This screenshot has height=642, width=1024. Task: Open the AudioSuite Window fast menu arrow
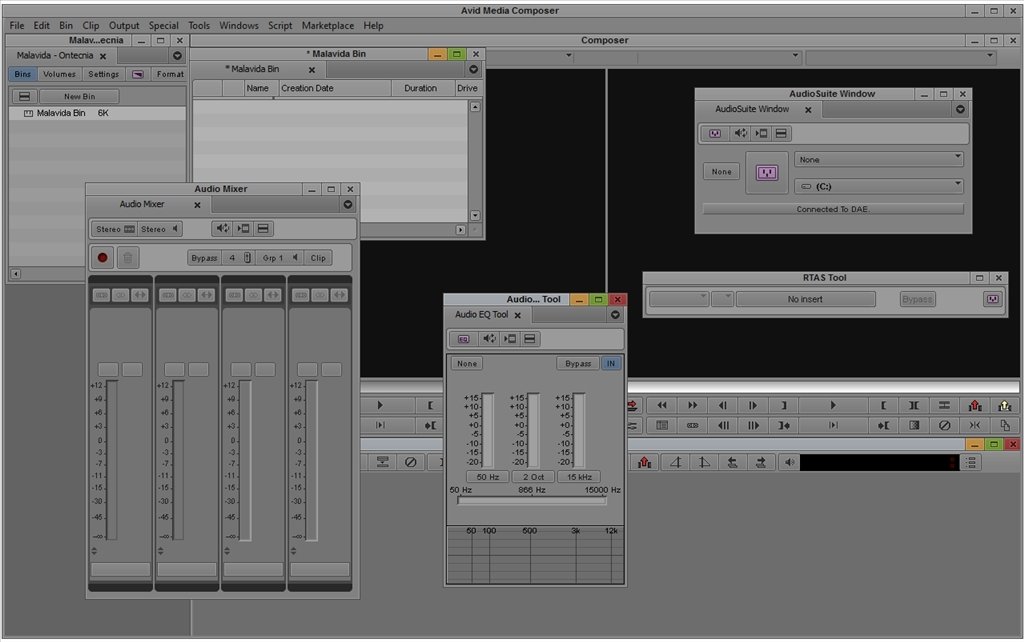click(960, 109)
